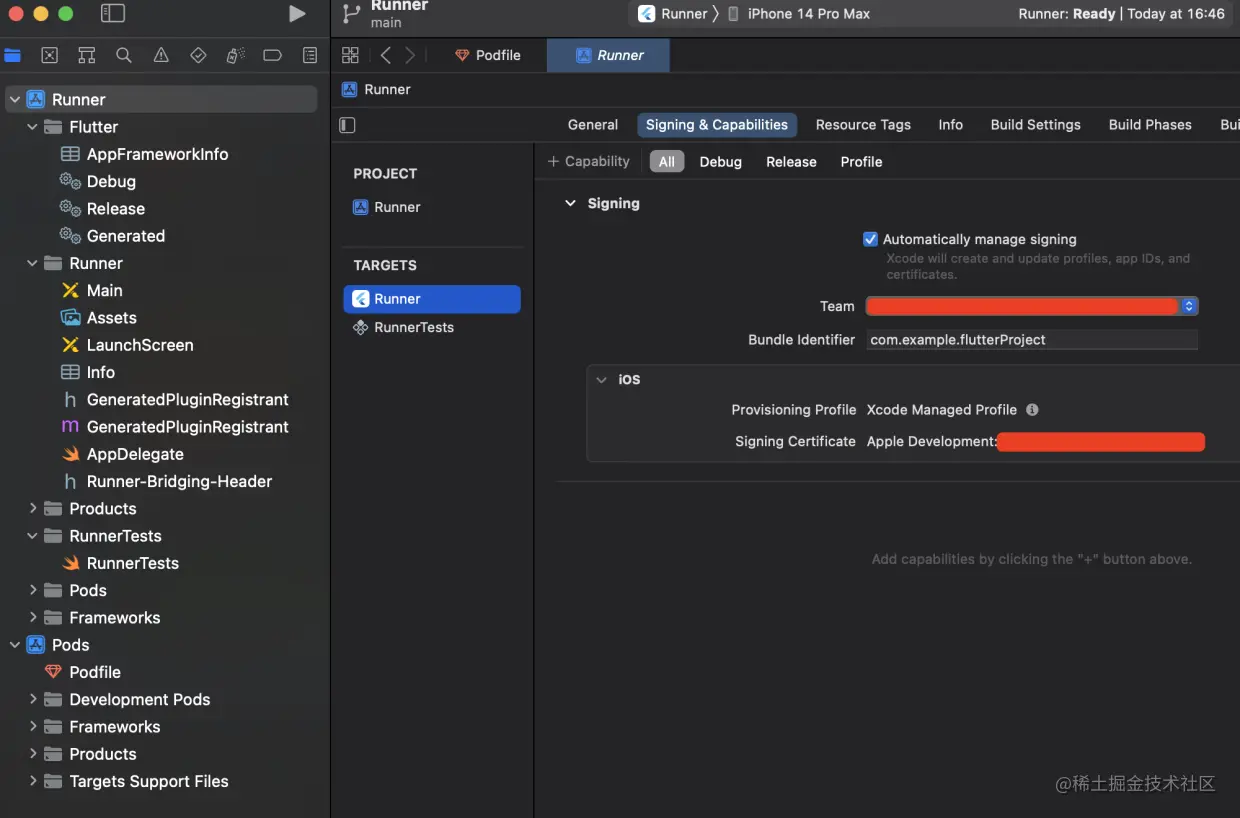Toggle the navigator sidebar panel icon
1240x818 pixels.
pos(113,13)
